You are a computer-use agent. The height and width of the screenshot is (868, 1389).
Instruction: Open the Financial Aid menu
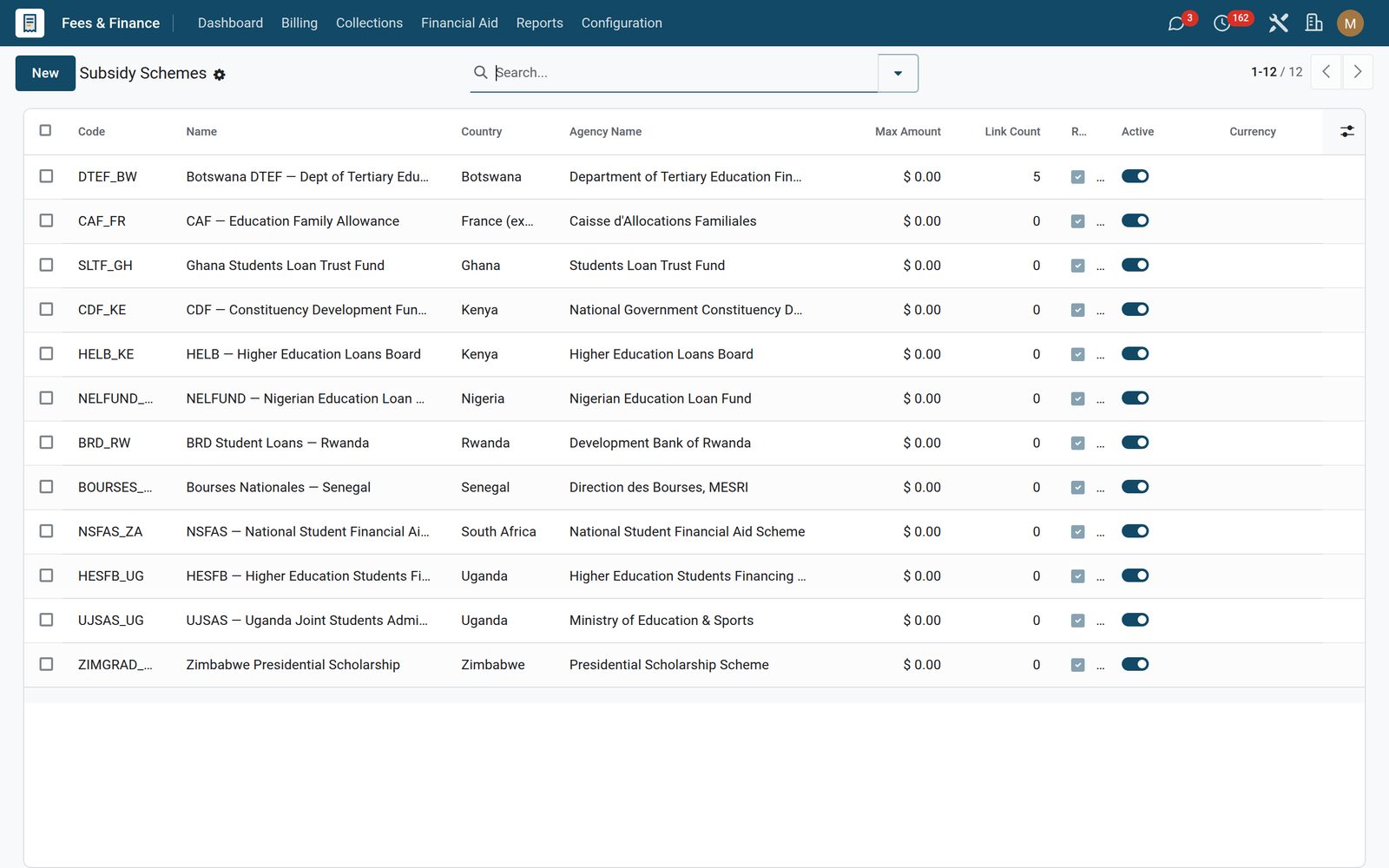pos(459,23)
